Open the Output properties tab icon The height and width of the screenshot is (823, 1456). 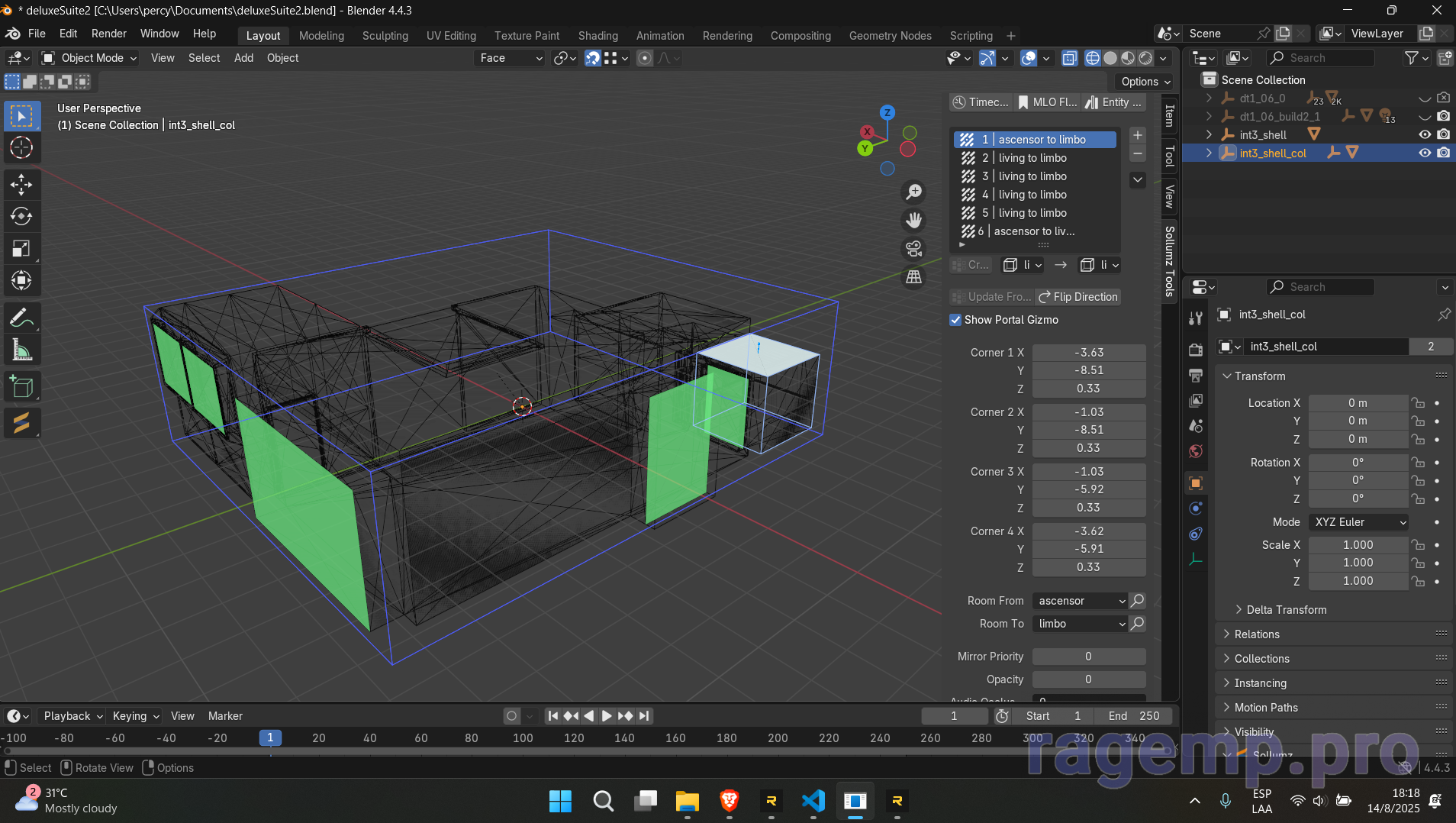coord(1196,375)
